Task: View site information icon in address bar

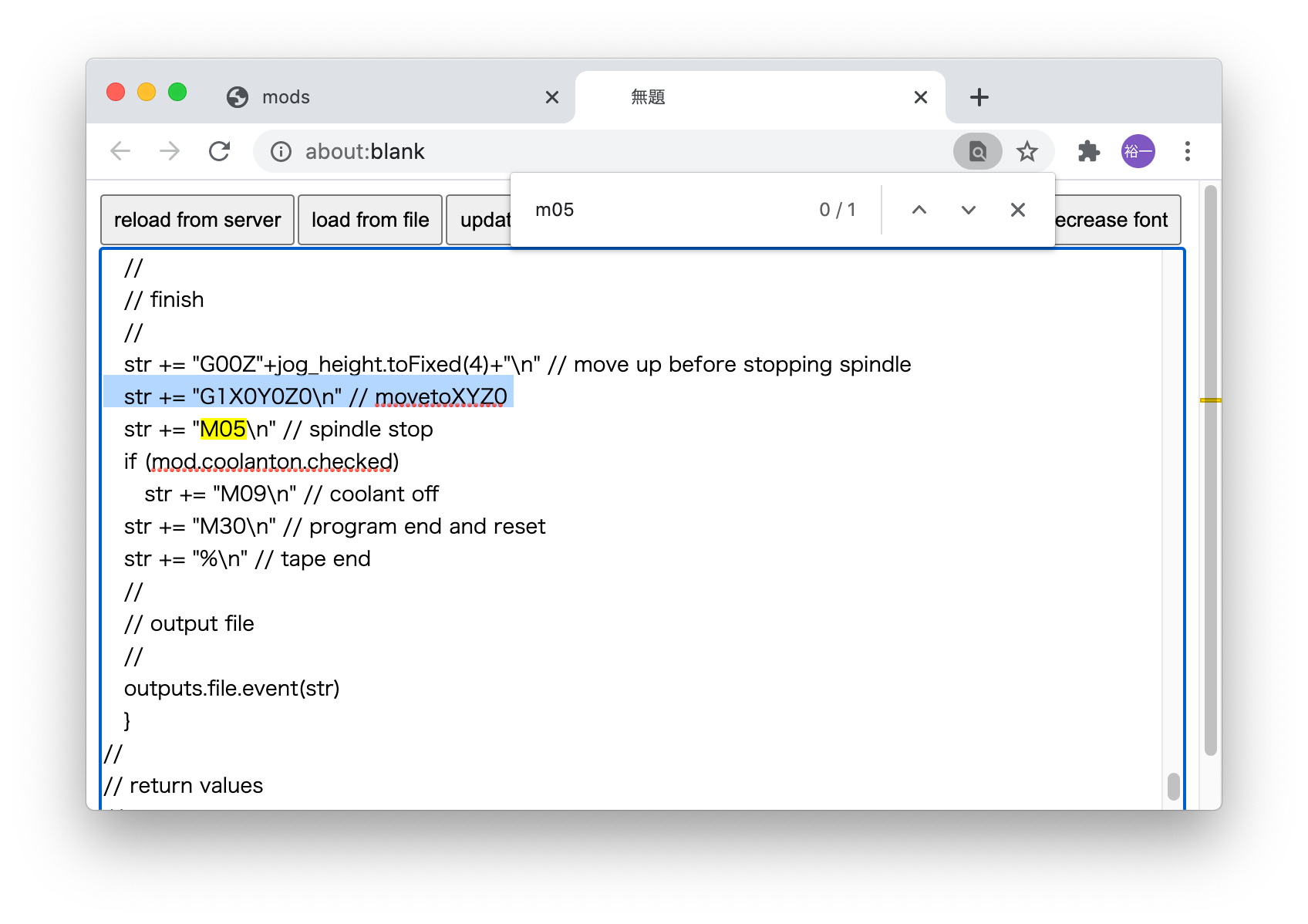Action: click(281, 151)
